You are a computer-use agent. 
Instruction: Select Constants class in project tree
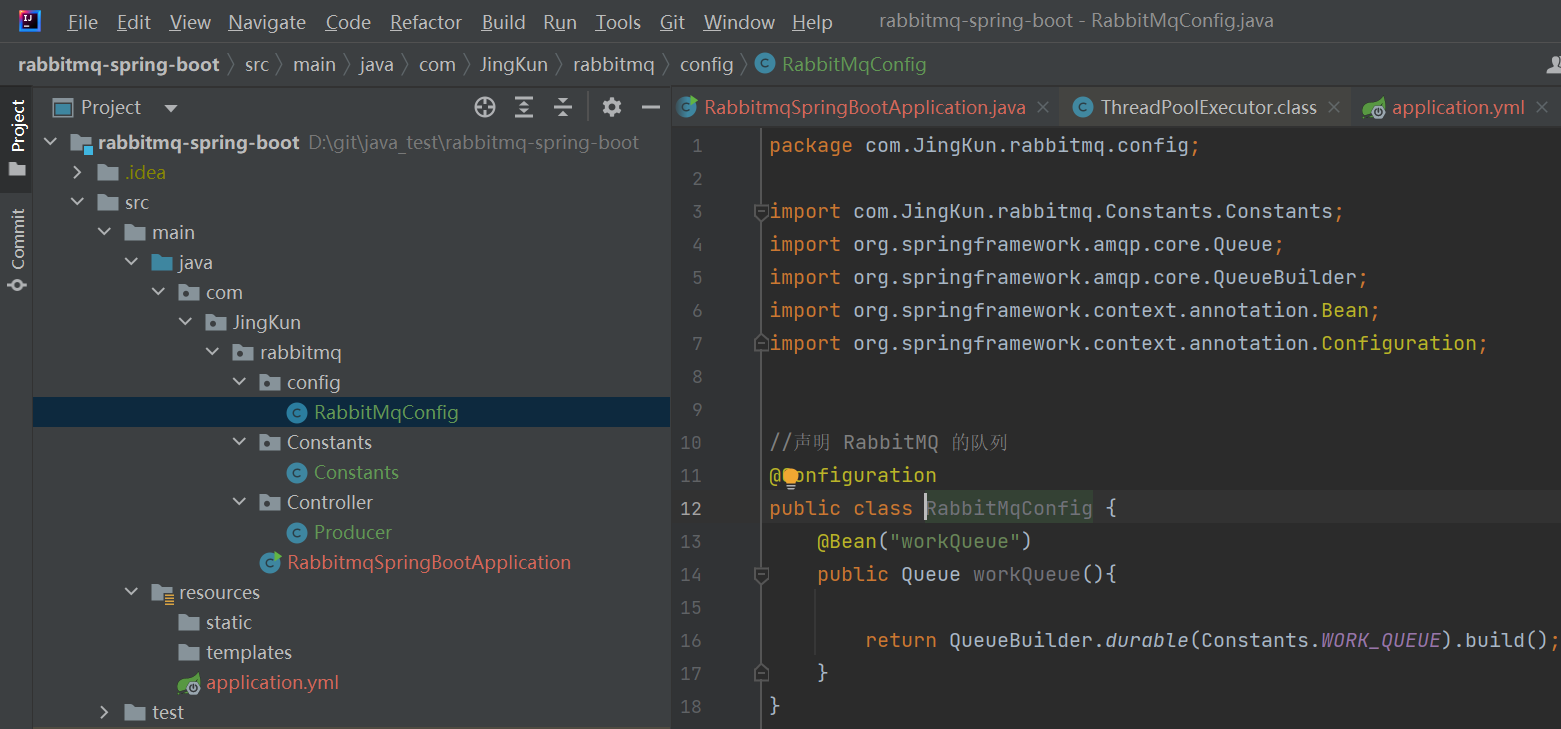pos(356,472)
